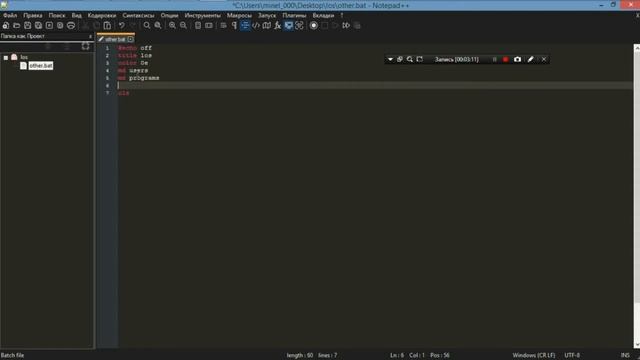This screenshot has width=640, height=360.
Task: Click the recorder draw pencil icon
Action: 531,60
